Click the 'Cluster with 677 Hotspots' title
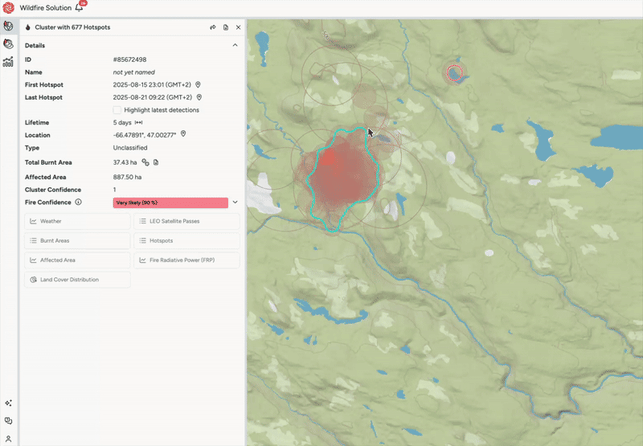Image resolution: width=643 pixels, height=446 pixels. (x=73, y=27)
